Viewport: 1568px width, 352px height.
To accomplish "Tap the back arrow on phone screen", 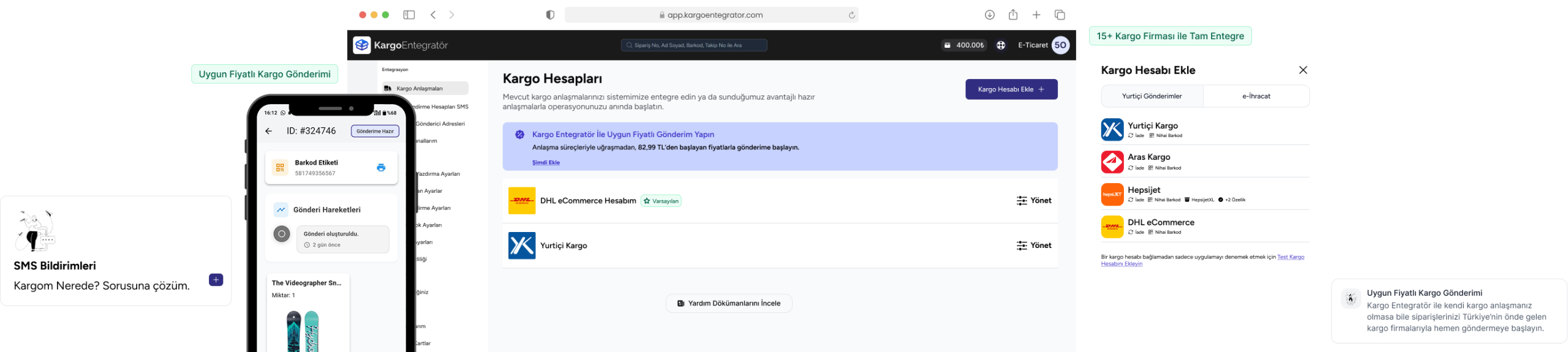I will coord(268,131).
